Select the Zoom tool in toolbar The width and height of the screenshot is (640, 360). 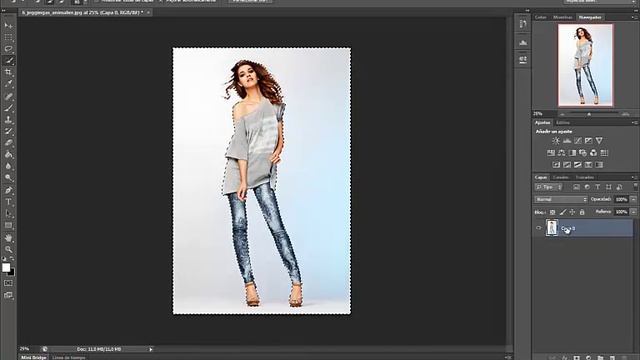coord(8,249)
